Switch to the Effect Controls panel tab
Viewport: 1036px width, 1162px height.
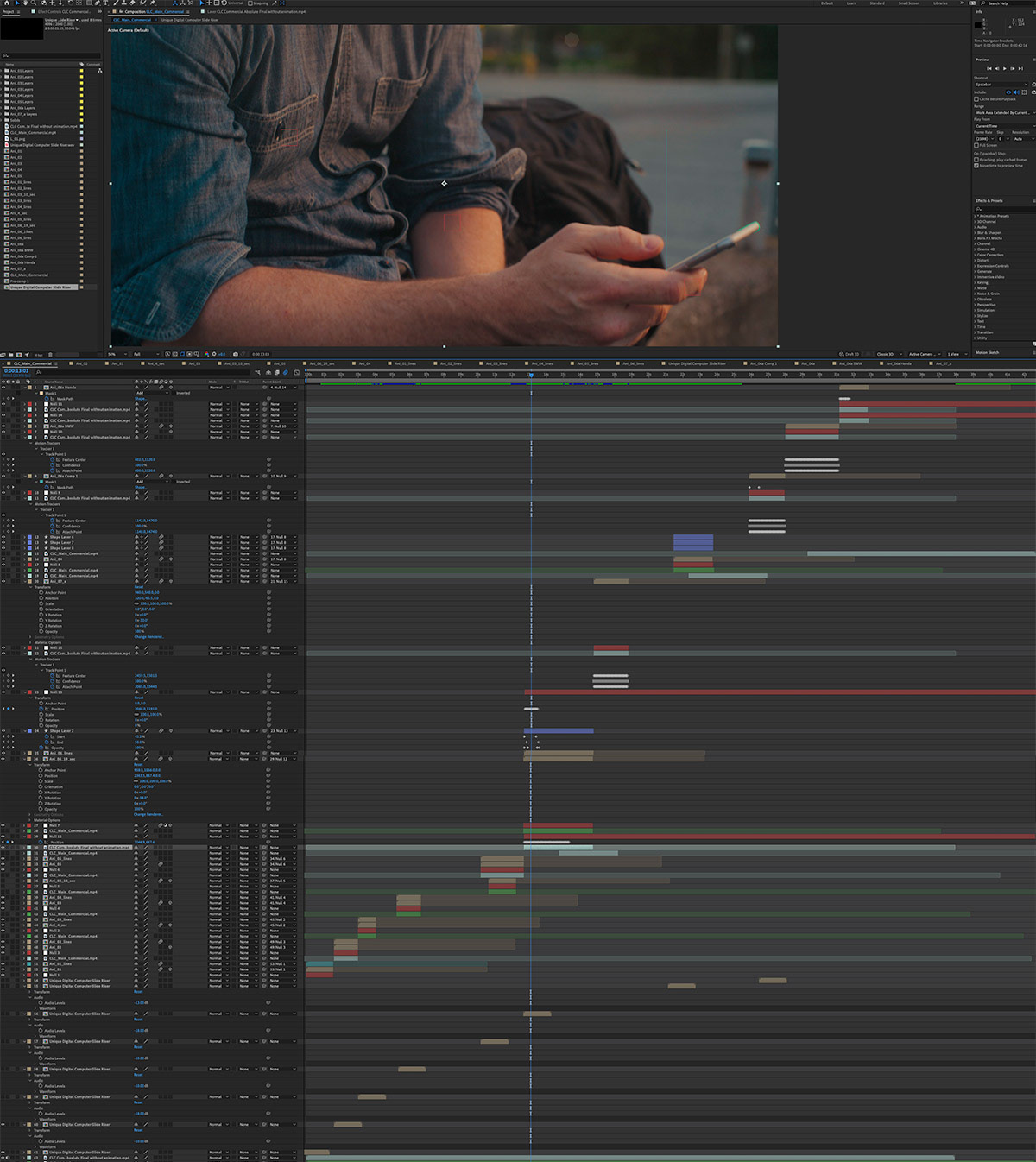[x=64, y=12]
